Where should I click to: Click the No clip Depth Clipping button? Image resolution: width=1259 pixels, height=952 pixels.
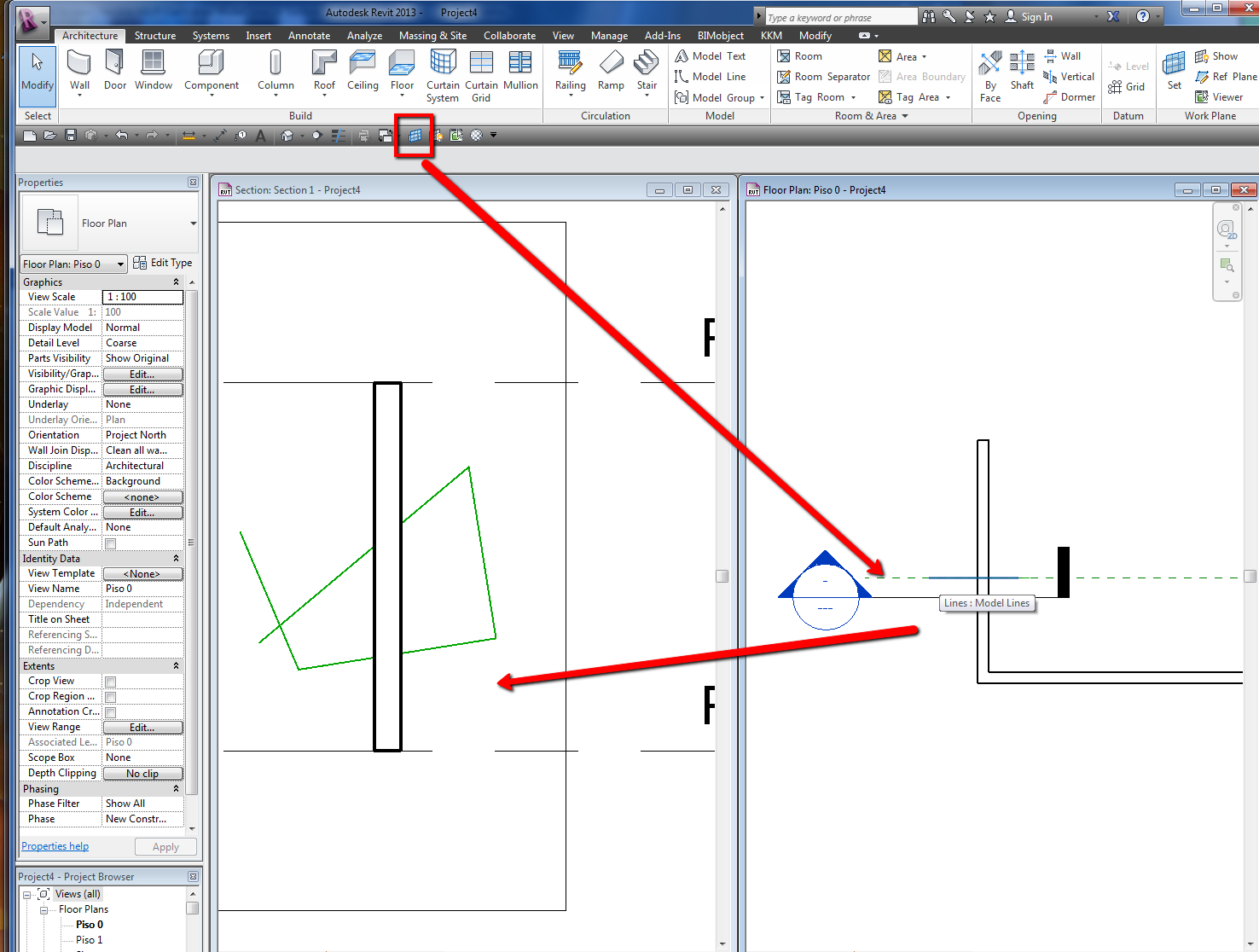[x=142, y=774]
